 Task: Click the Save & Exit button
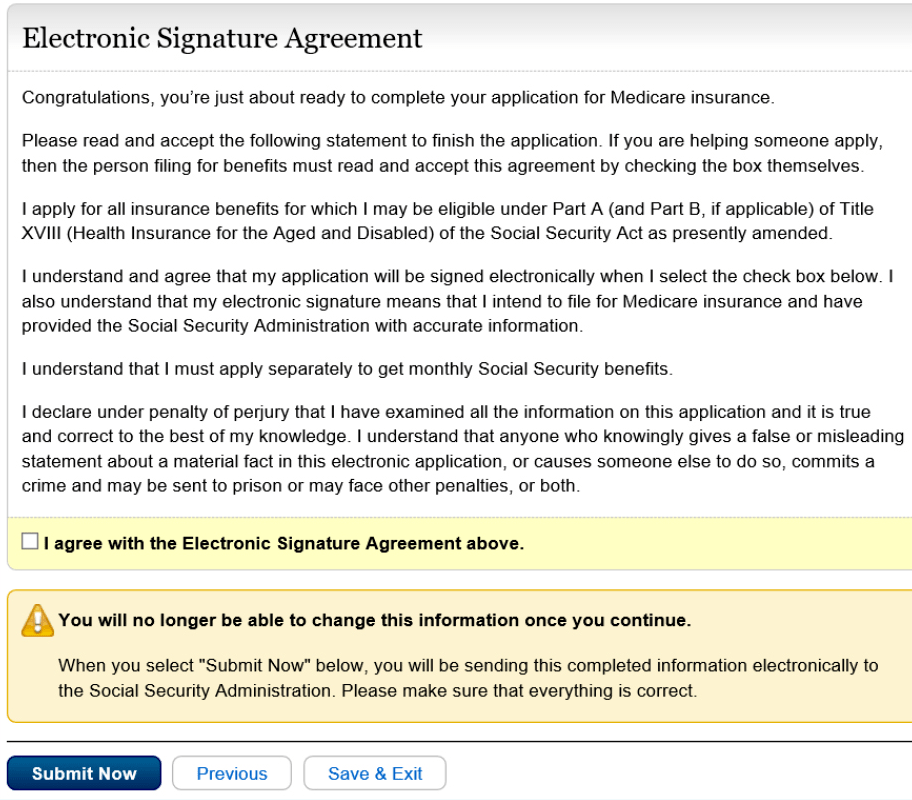point(374,773)
